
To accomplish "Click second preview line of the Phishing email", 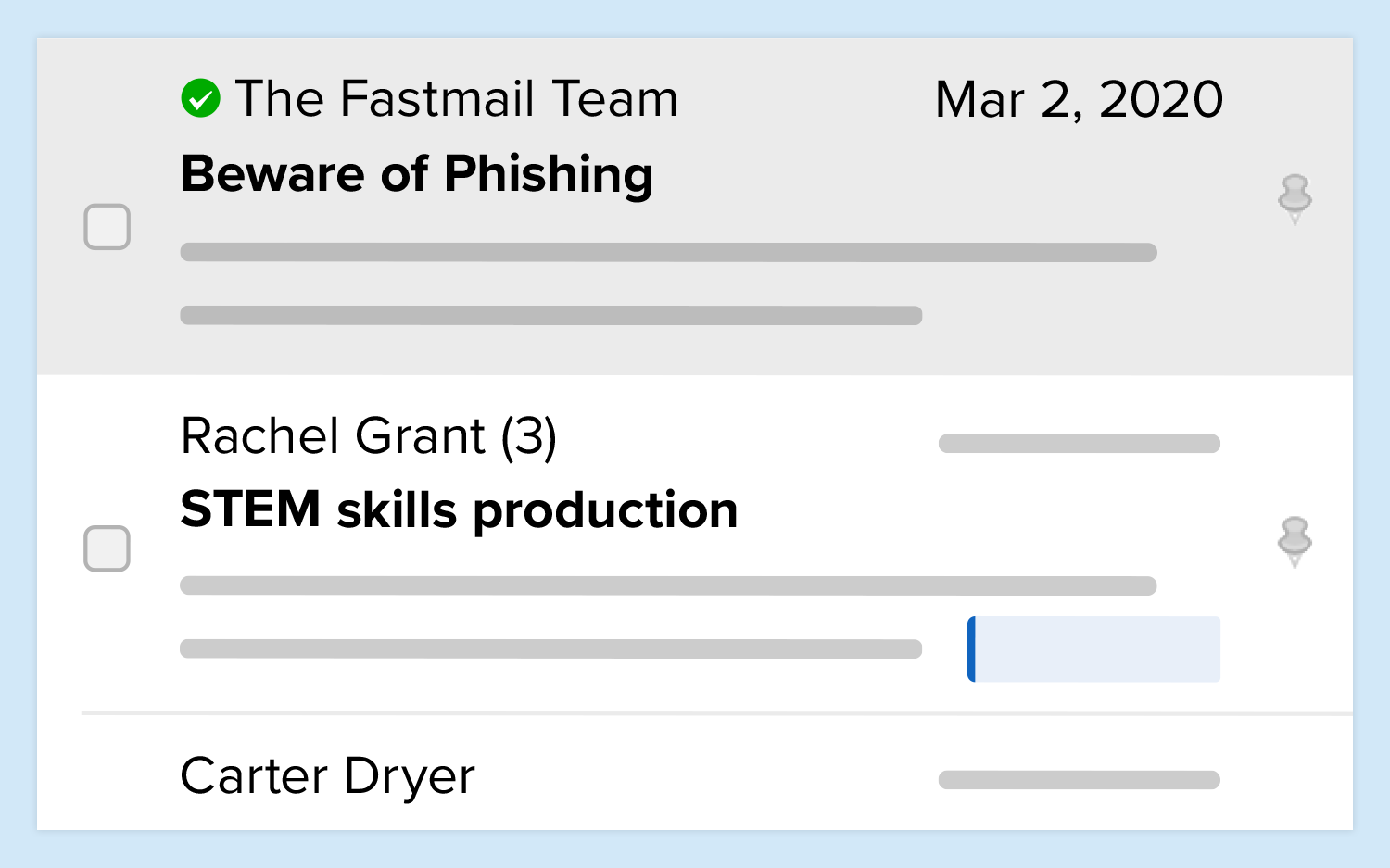I will pos(550,315).
